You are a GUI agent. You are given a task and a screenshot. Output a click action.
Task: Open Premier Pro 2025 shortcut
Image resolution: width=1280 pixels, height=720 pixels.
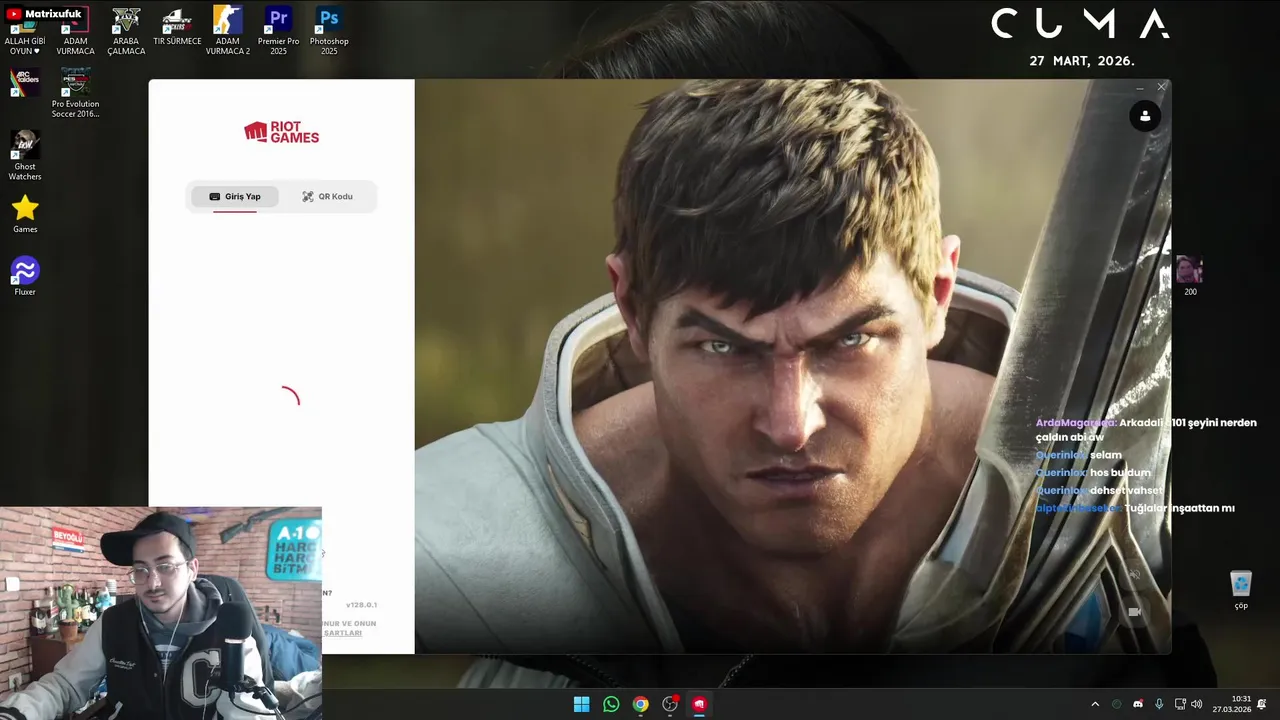click(278, 31)
